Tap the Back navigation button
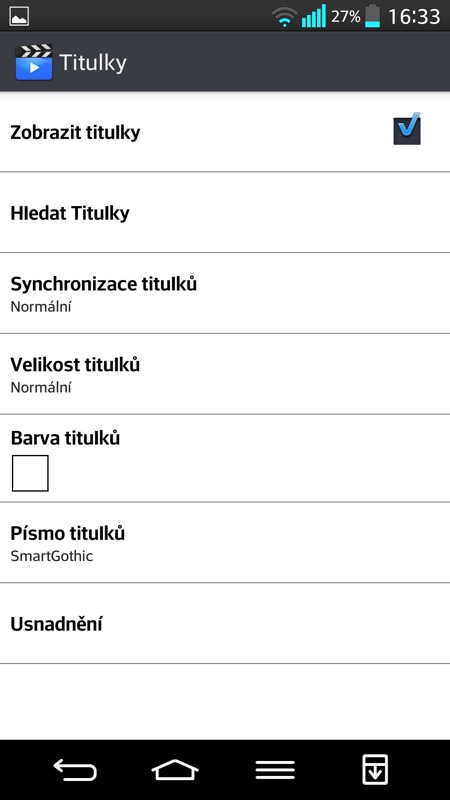This screenshot has width=450, height=800. tap(75, 769)
